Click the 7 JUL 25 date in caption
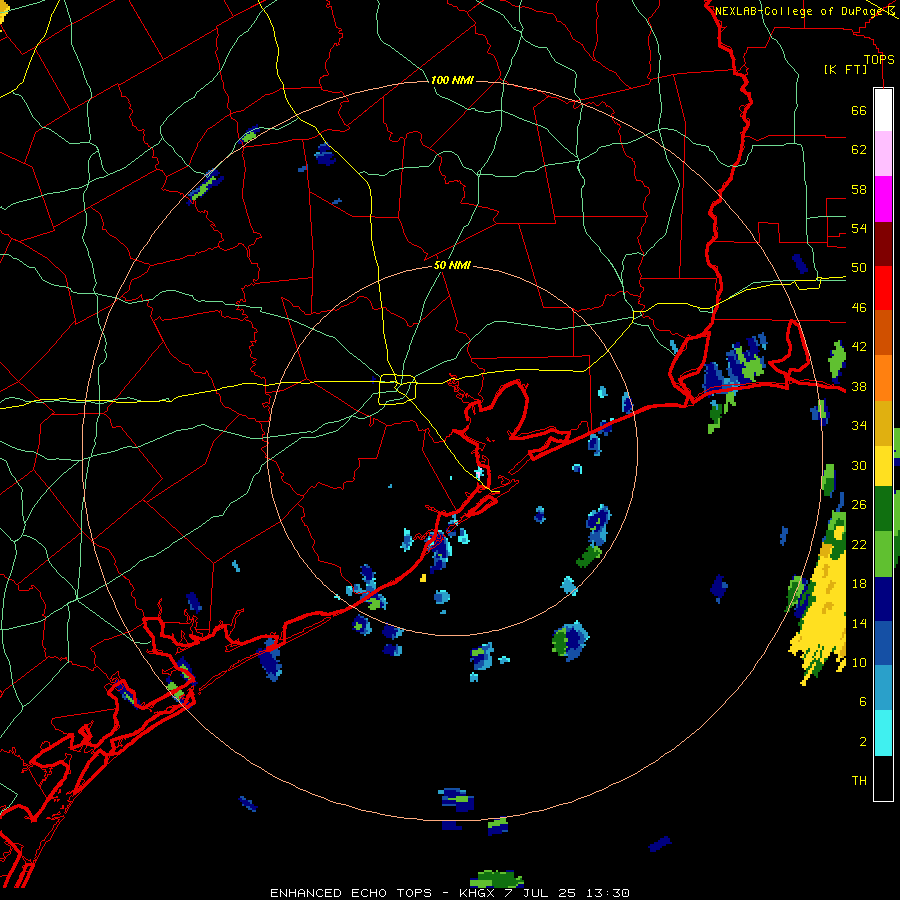 [542, 893]
